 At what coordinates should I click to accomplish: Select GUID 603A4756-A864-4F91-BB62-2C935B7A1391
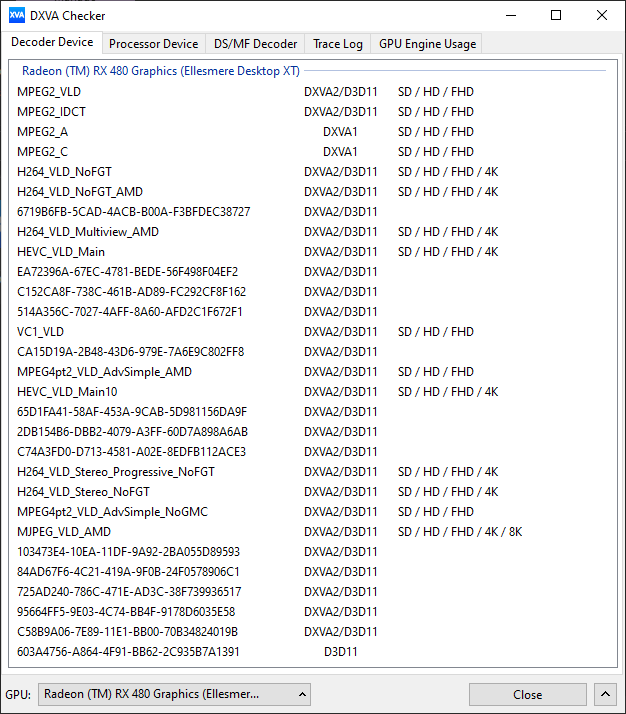[x=312, y=652]
